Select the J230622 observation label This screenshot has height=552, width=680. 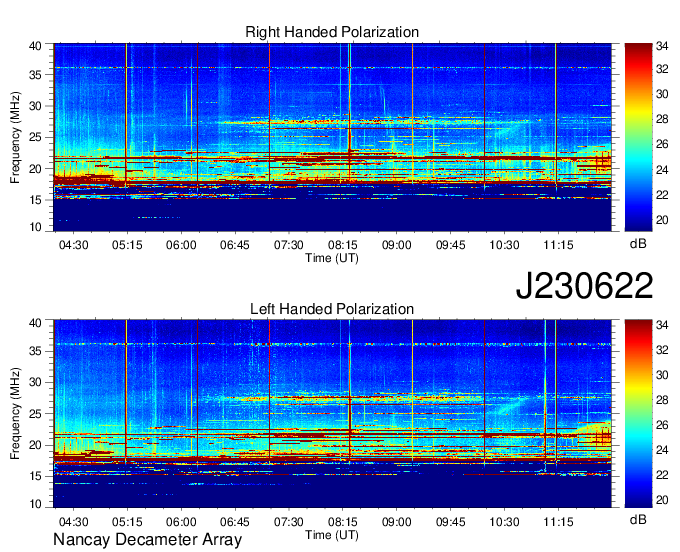[x=584, y=286]
